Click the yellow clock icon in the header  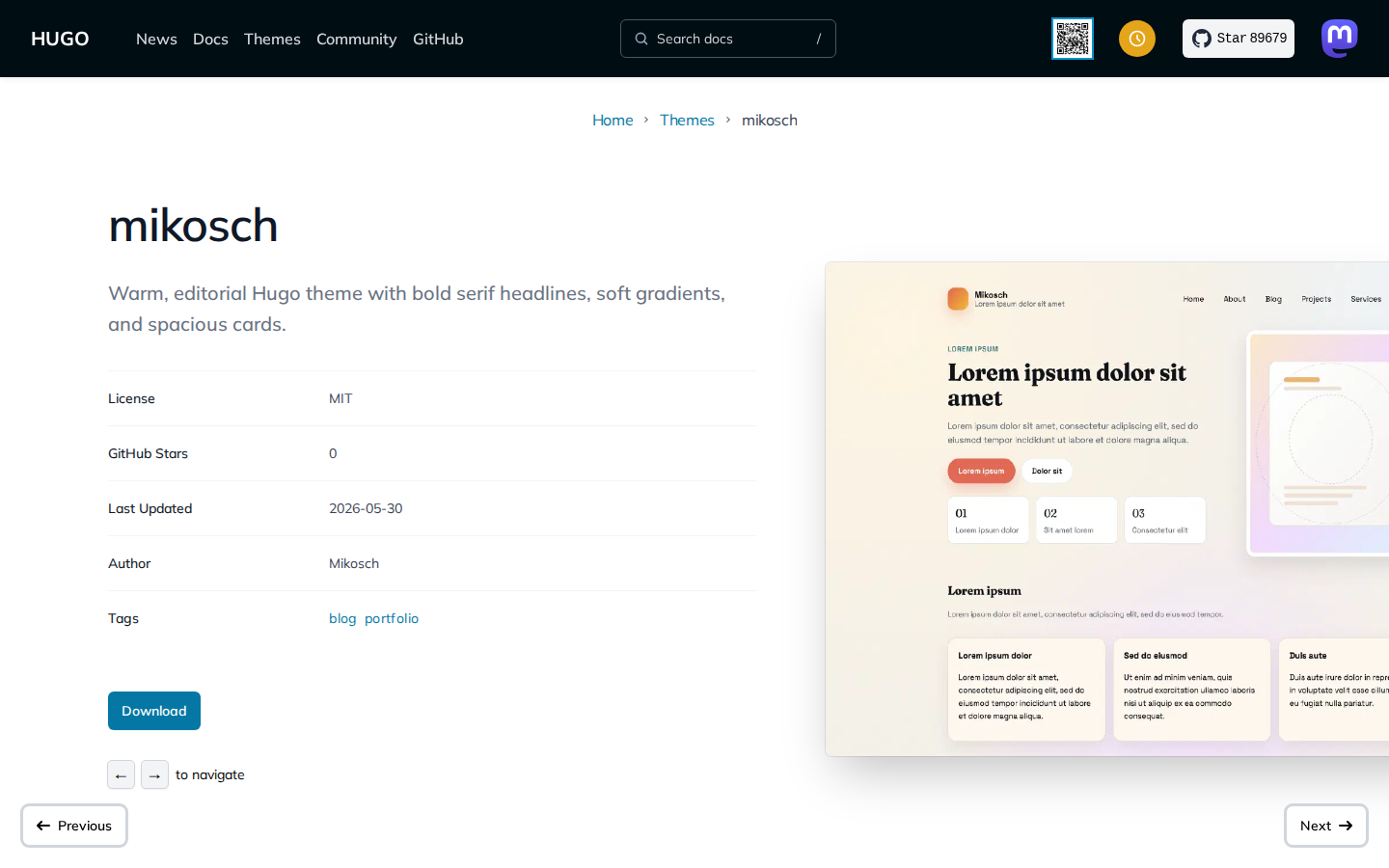click(1137, 39)
